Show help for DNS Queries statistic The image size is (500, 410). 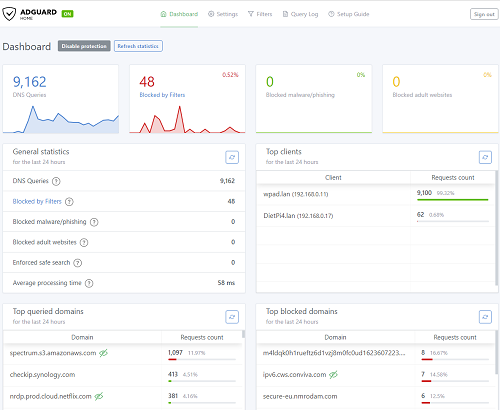(x=56, y=181)
